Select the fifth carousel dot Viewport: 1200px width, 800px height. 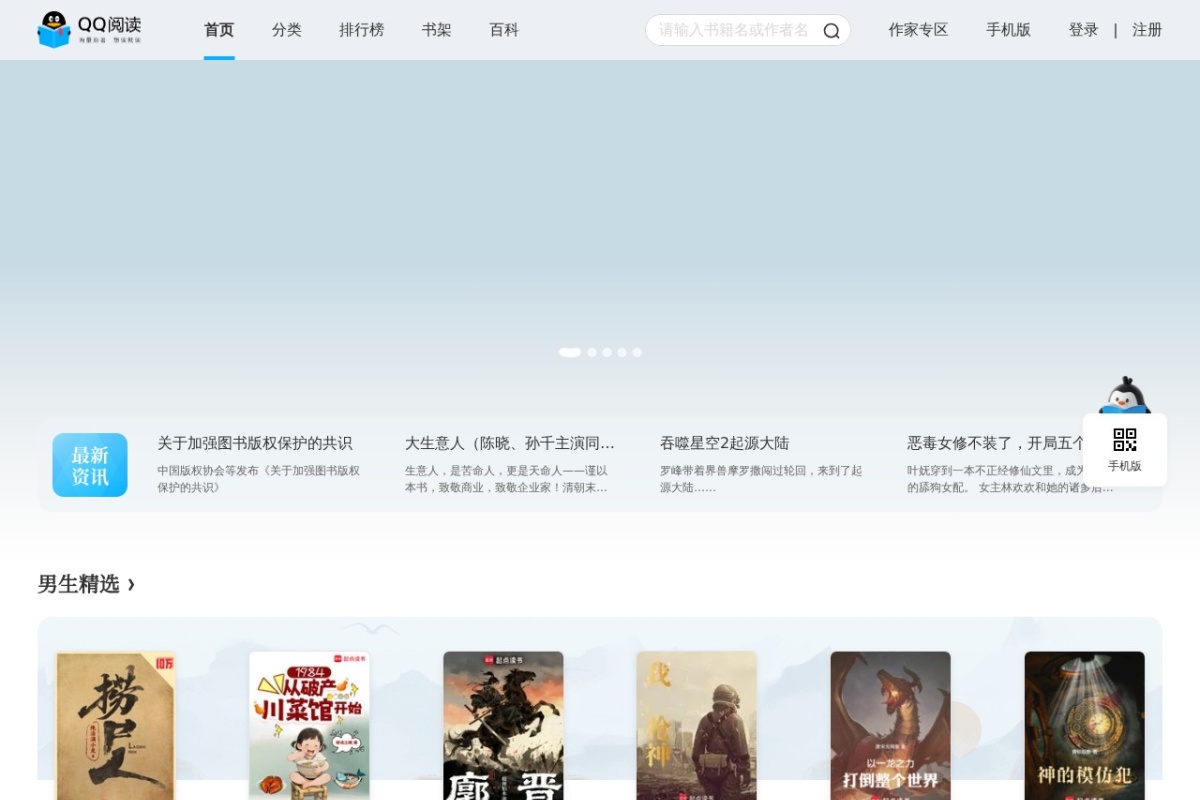pos(637,352)
